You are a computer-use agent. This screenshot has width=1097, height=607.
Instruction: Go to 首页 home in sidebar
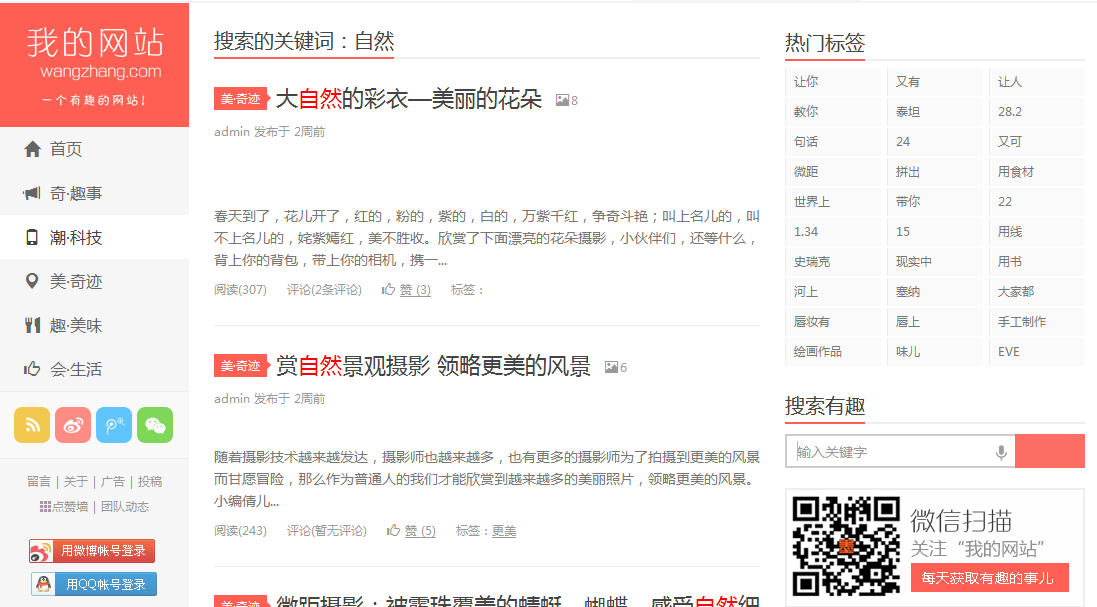point(66,149)
